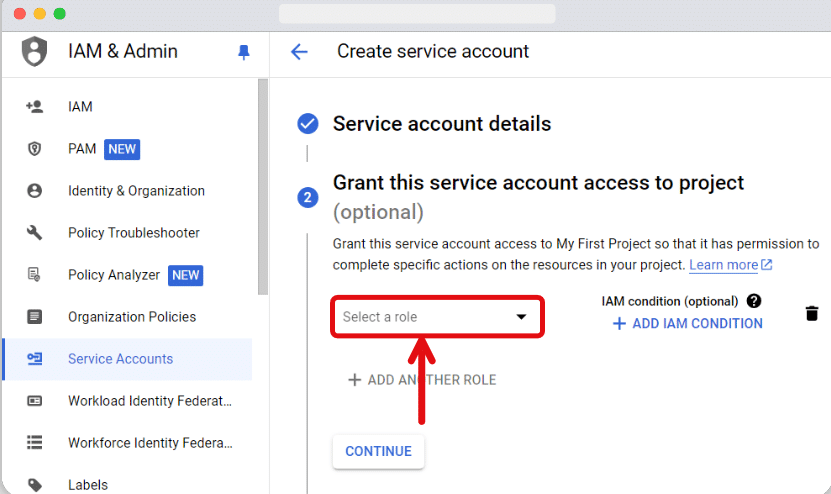Delete the role row with trash icon
This screenshot has width=831, height=494.
pos(811,313)
